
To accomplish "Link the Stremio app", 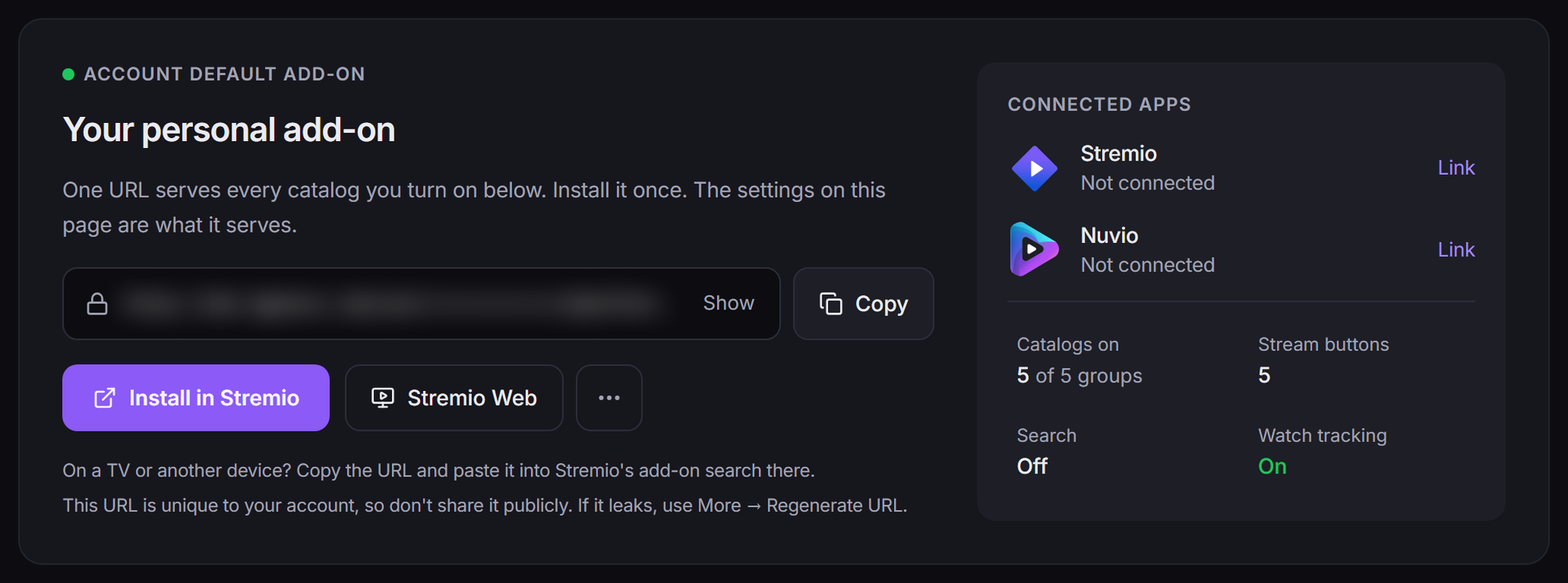I will pos(1456,168).
